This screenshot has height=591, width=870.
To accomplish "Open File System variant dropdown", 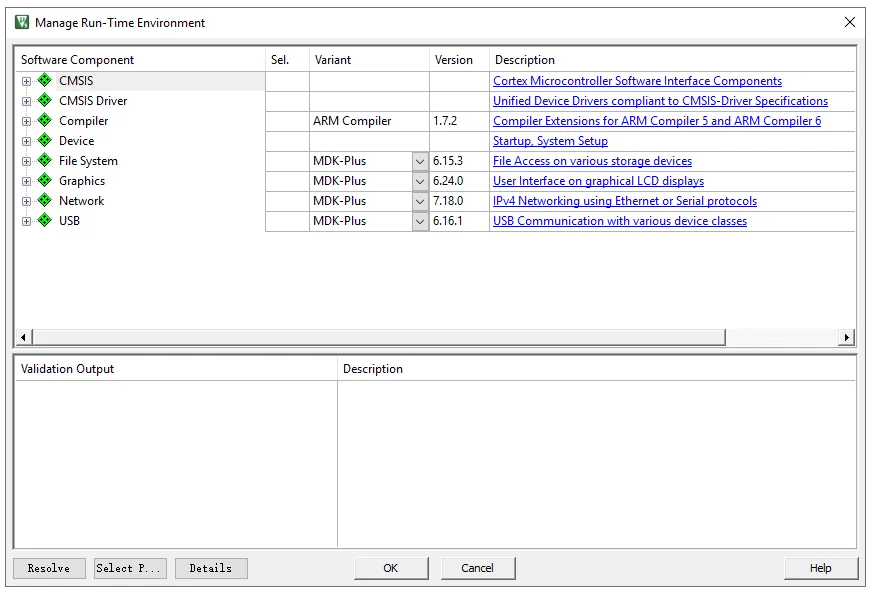I will tap(420, 161).
